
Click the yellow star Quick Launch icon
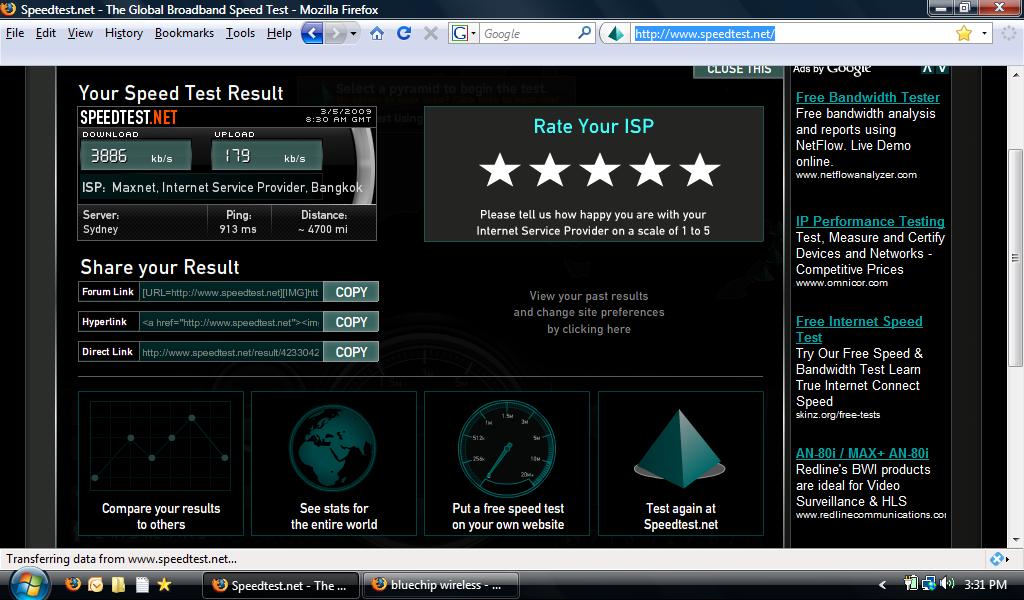(164, 584)
